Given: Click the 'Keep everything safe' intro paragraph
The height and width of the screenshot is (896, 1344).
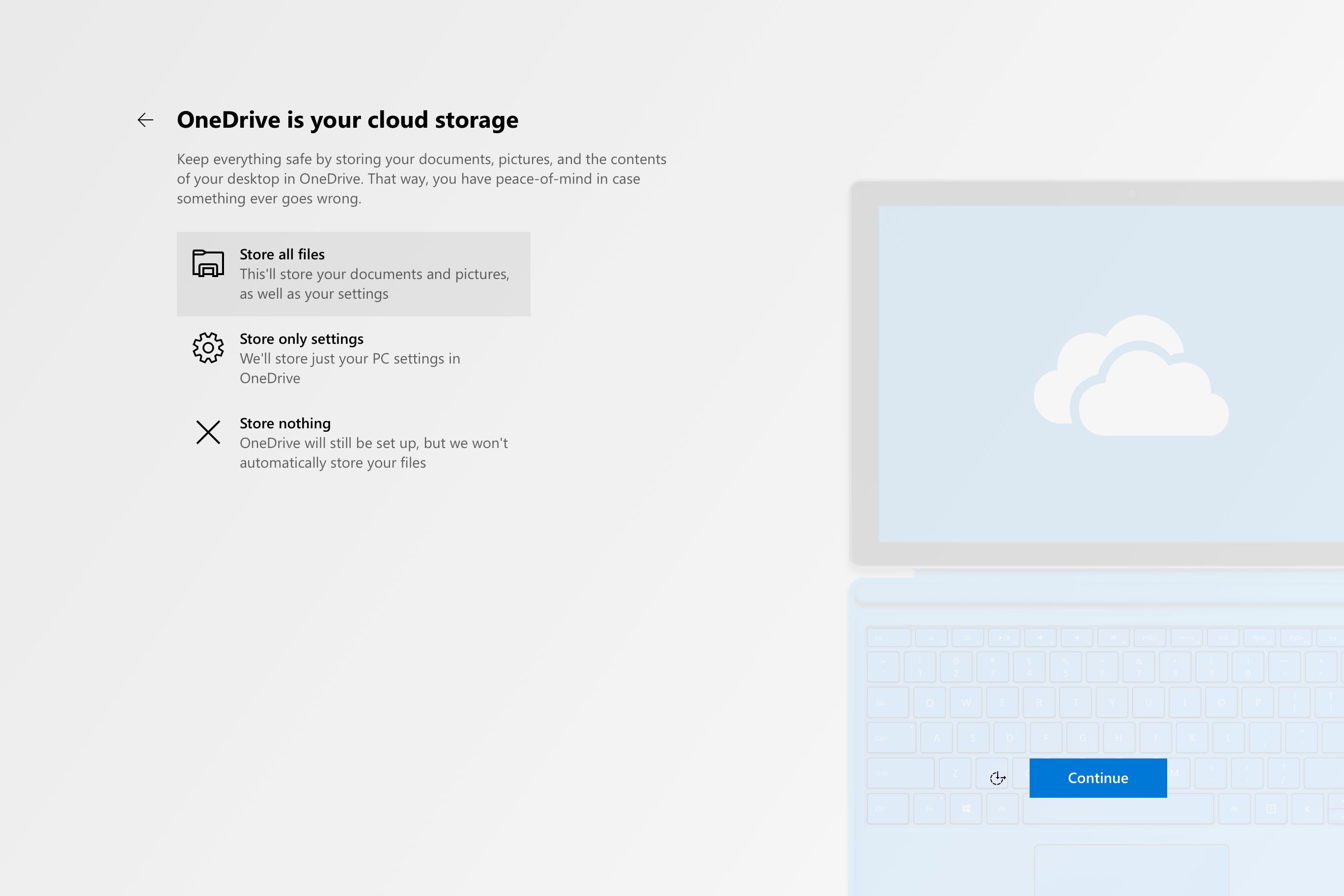Looking at the screenshot, I should [421, 178].
